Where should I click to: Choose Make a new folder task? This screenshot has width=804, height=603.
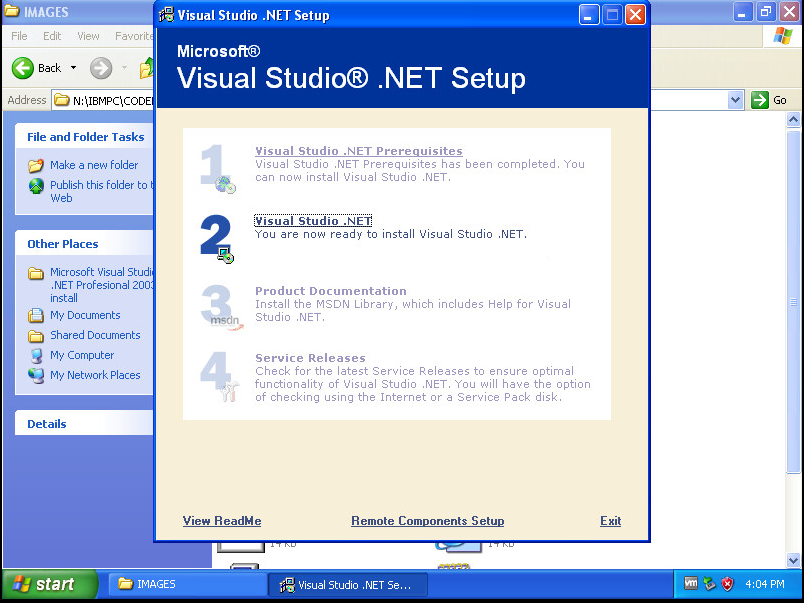coord(94,165)
